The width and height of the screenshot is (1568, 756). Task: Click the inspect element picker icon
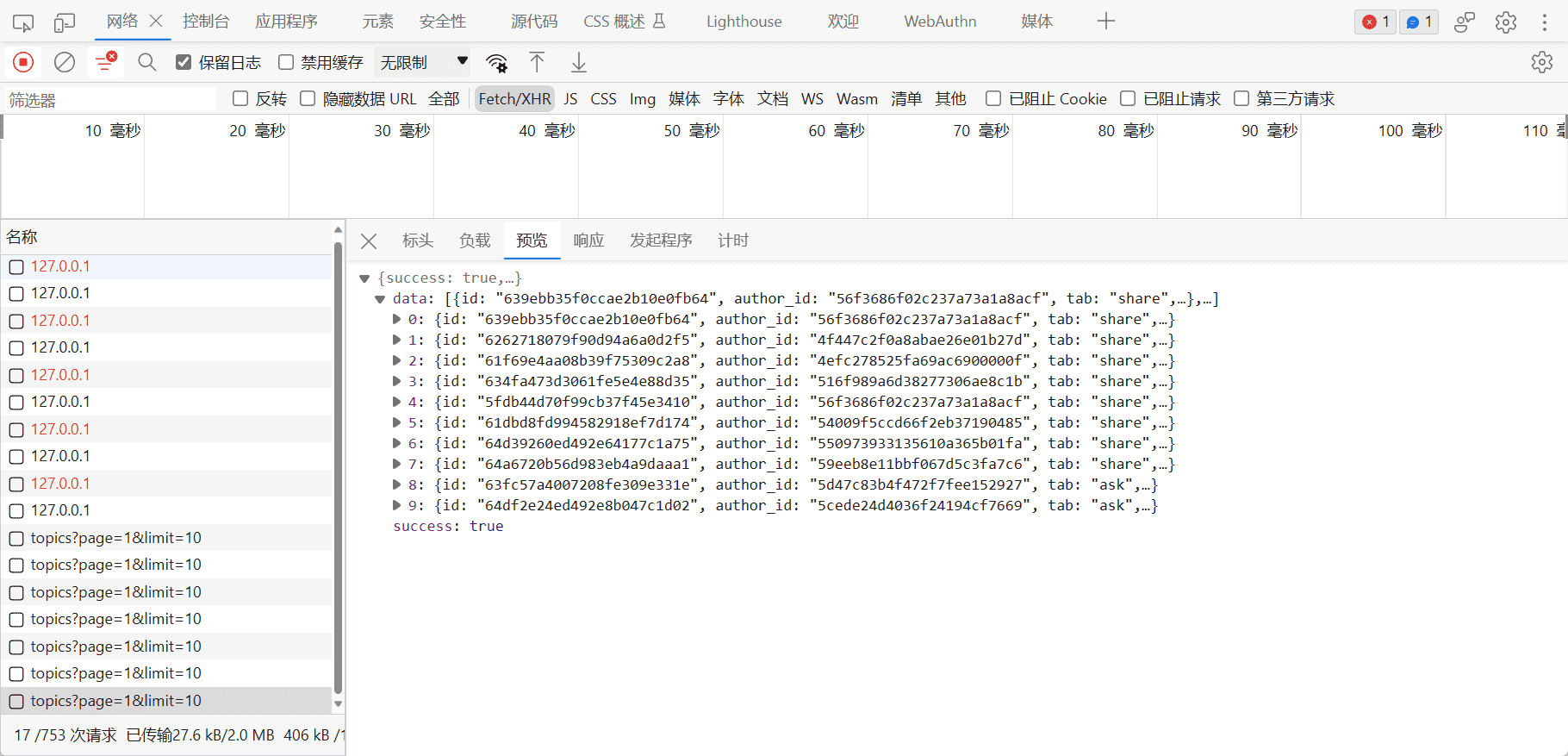23,22
